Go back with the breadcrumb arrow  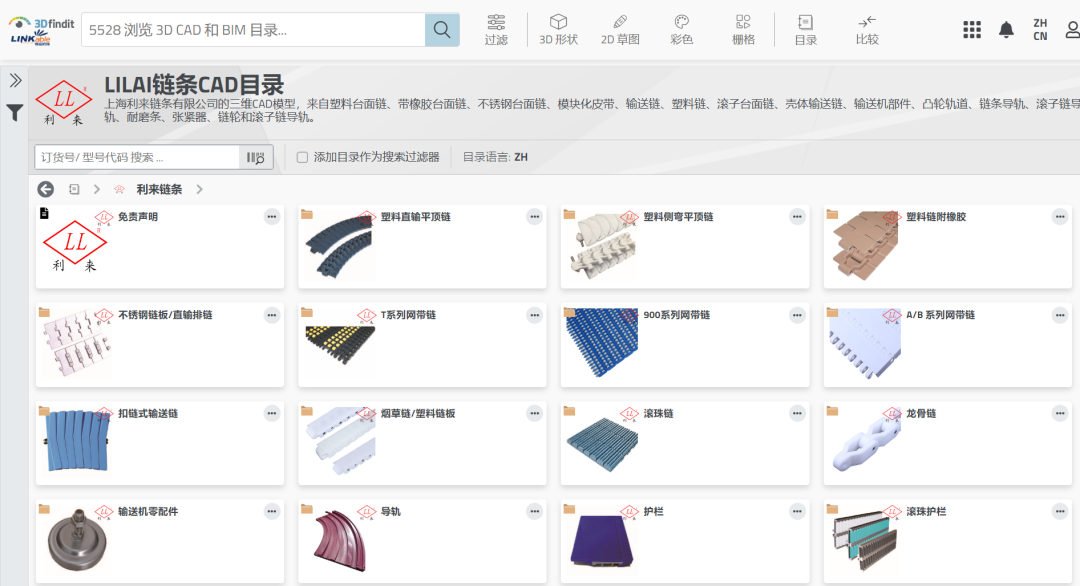coord(45,189)
